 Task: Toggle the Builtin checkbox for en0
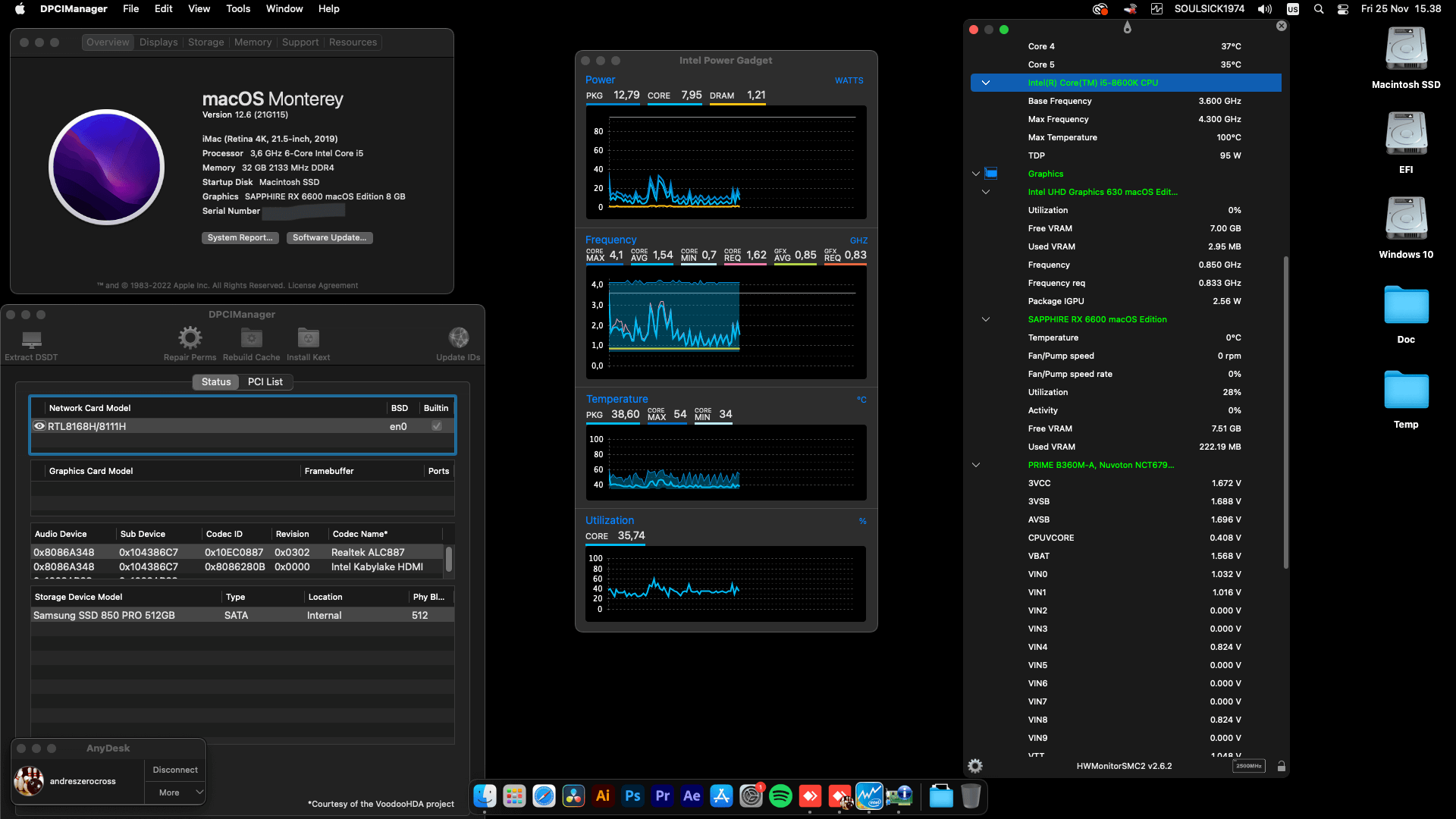coord(437,426)
